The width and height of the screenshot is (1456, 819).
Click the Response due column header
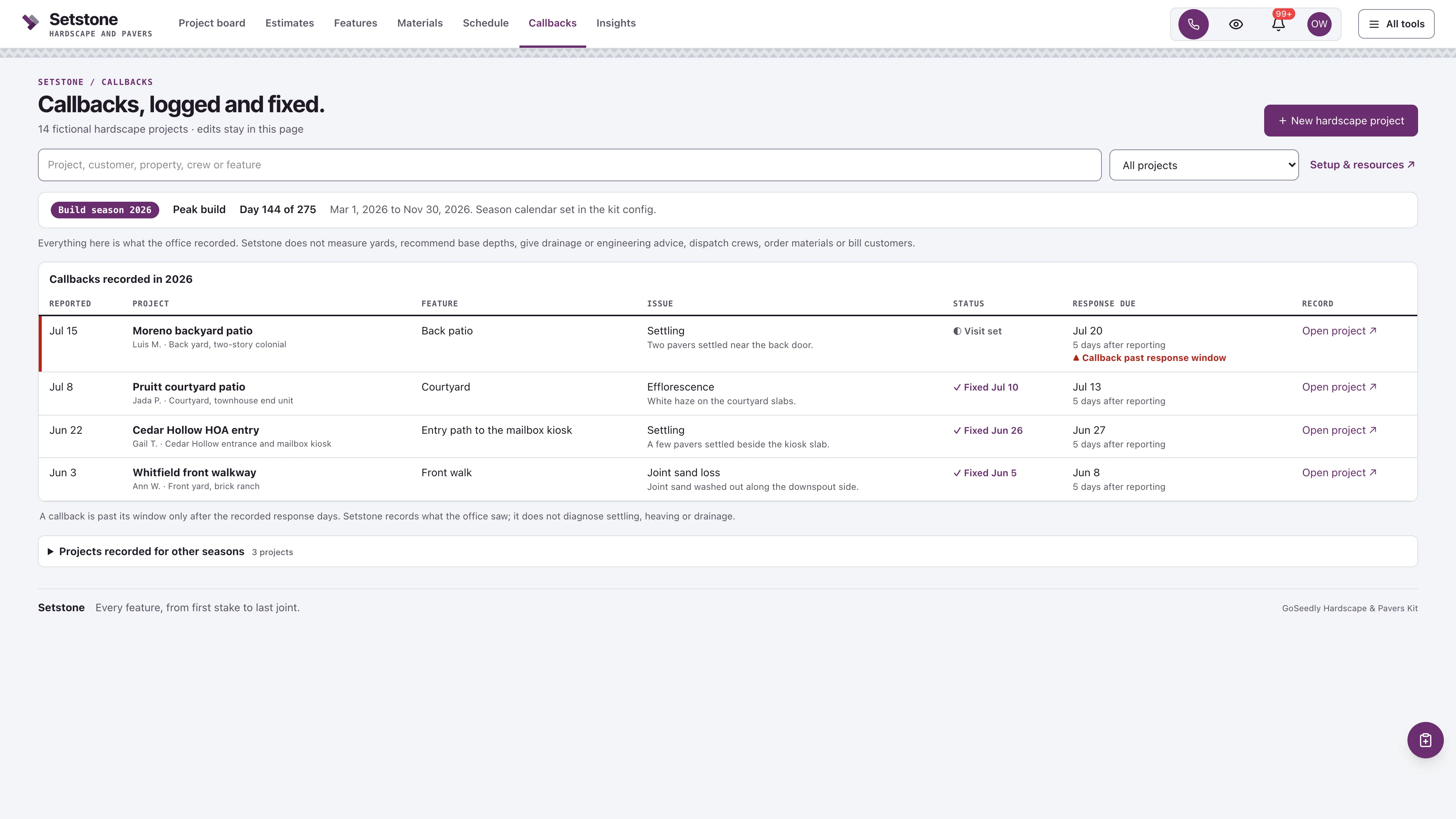(x=1104, y=304)
